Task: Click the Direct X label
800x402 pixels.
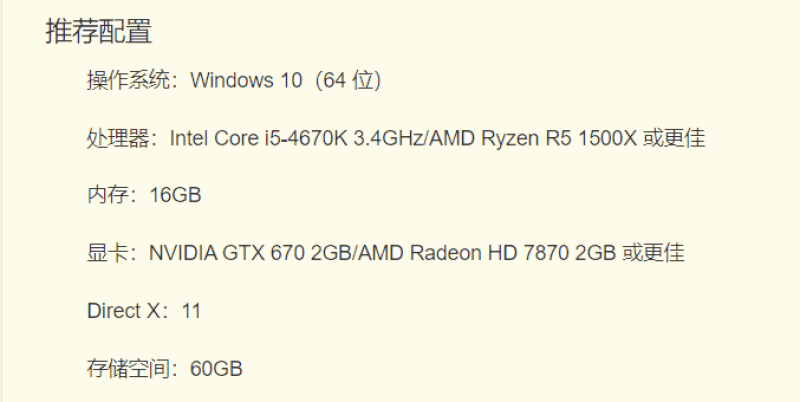Action: [123, 311]
